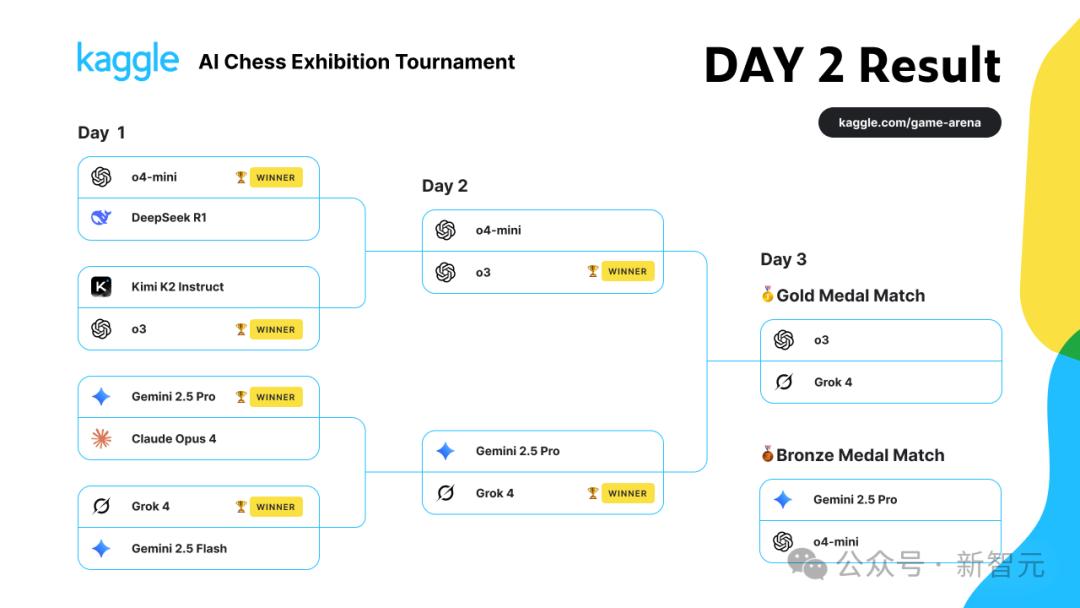This screenshot has width=1080, height=608.
Task: Click the DeepSeek whale icon
Action: [x=101, y=218]
